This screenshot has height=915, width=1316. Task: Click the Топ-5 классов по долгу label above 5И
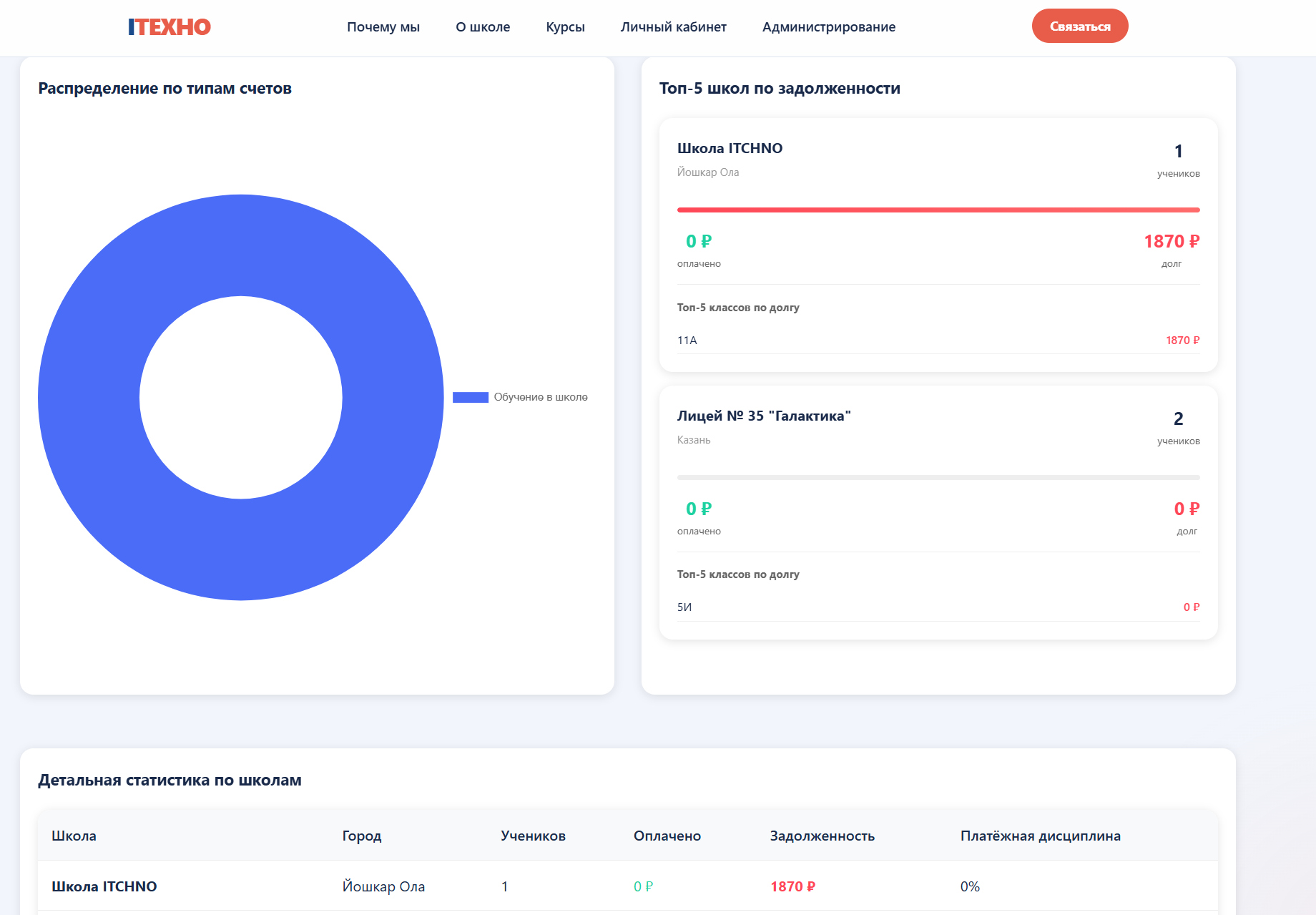[738, 574]
